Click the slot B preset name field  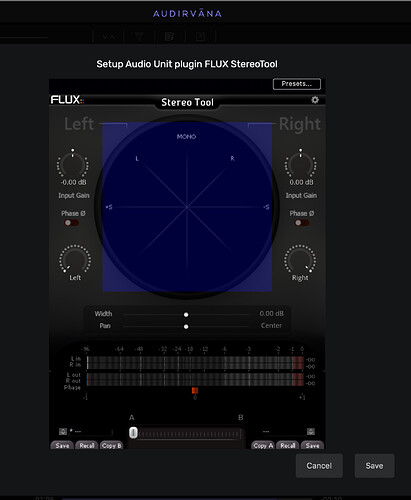[x=283, y=432]
